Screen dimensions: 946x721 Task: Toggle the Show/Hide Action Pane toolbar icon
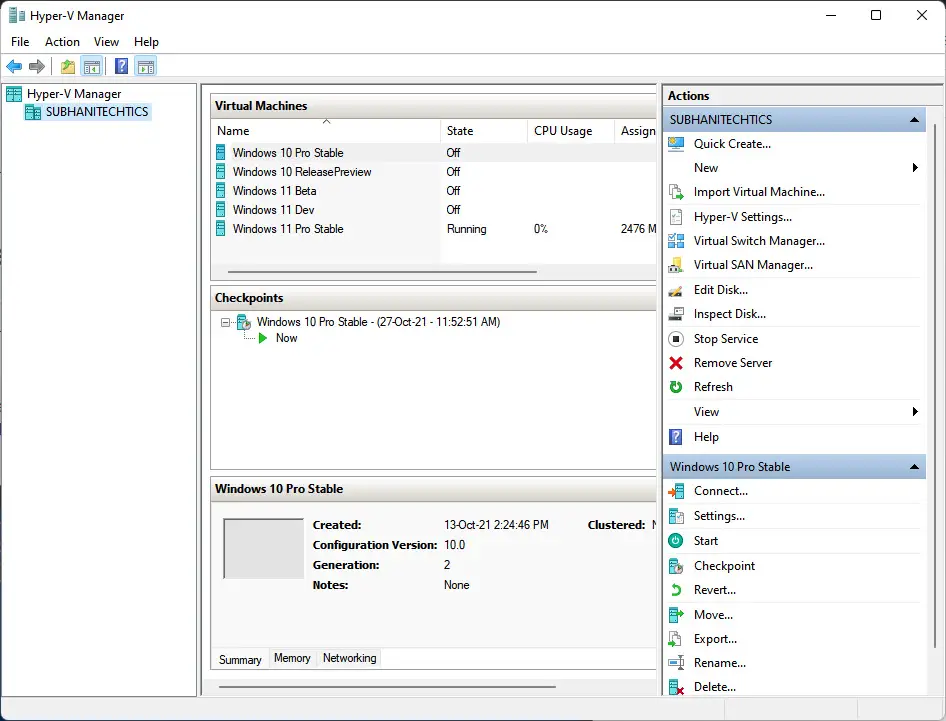click(x=145, y=66)
